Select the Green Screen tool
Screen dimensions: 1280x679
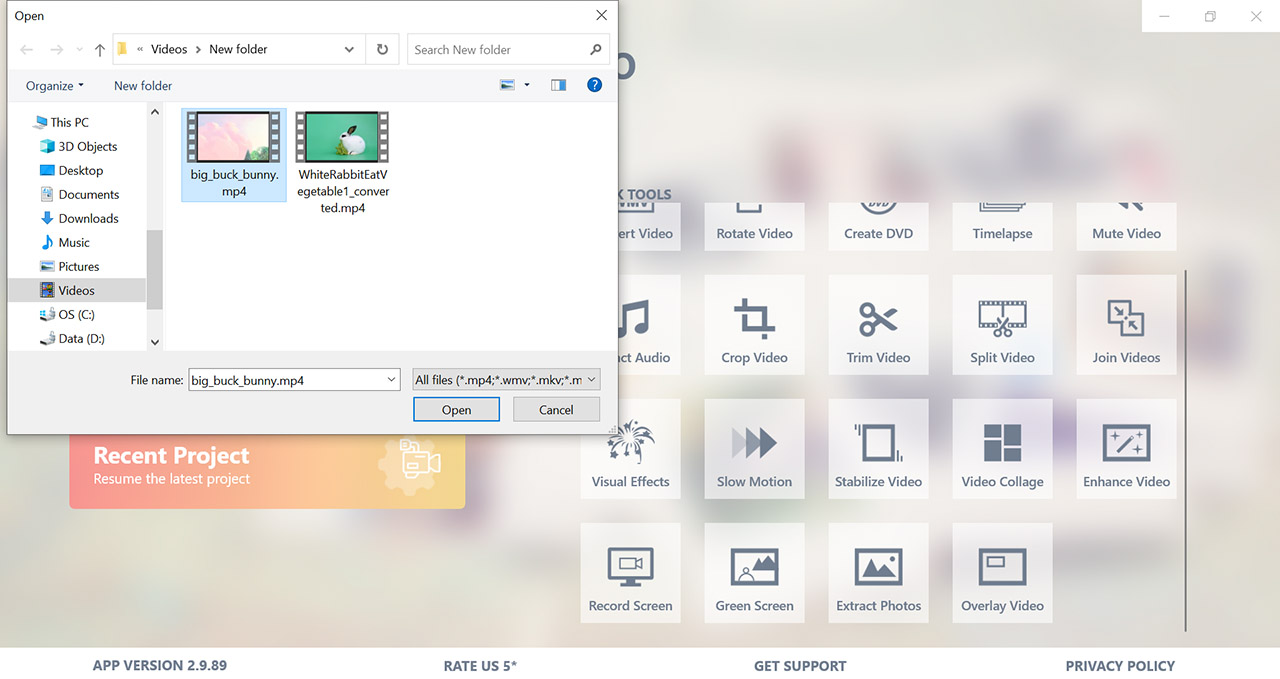[754, 572]
